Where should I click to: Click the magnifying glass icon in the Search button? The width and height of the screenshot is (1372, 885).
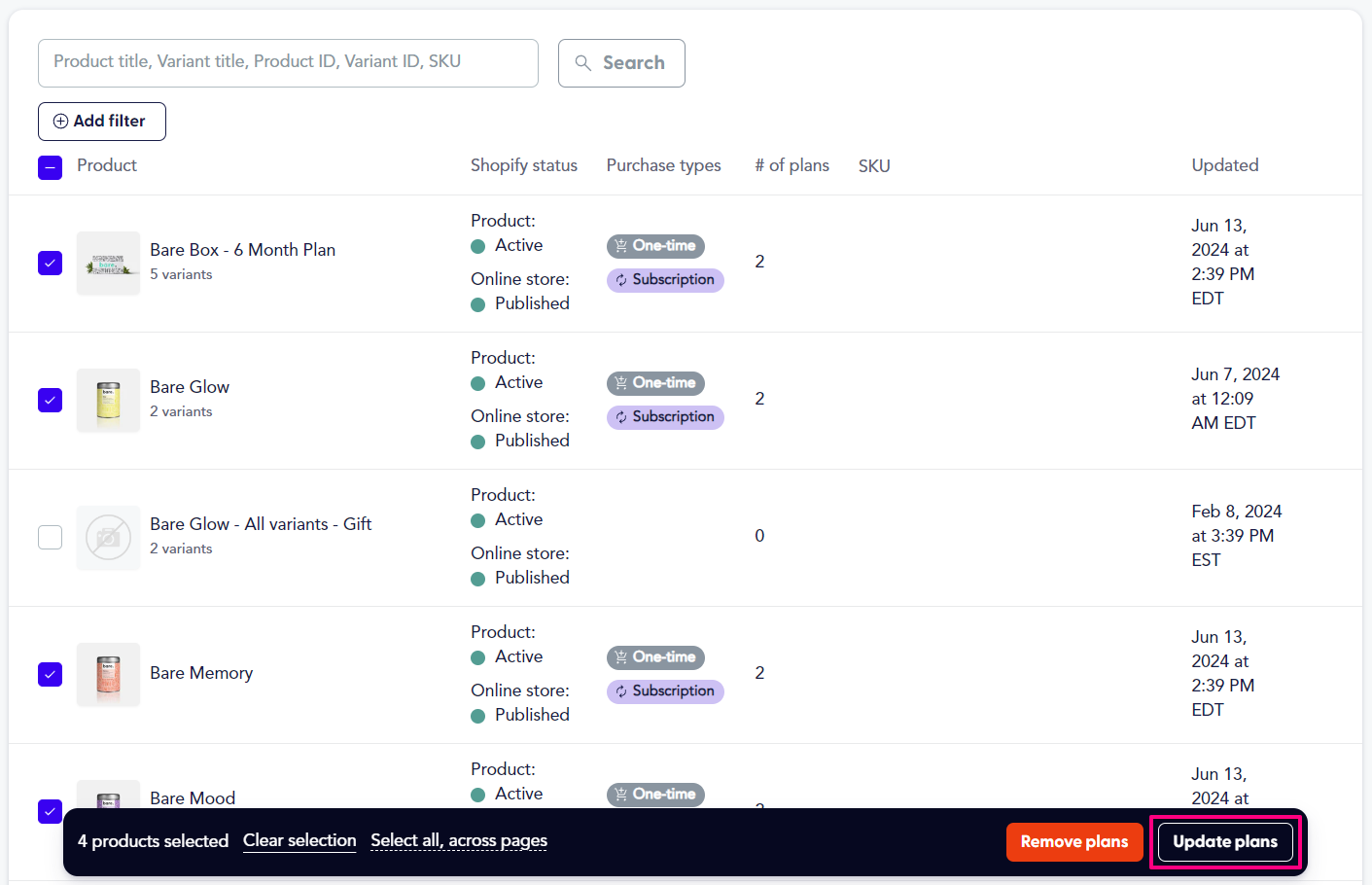pyautogui.click(x=583, y=62)
